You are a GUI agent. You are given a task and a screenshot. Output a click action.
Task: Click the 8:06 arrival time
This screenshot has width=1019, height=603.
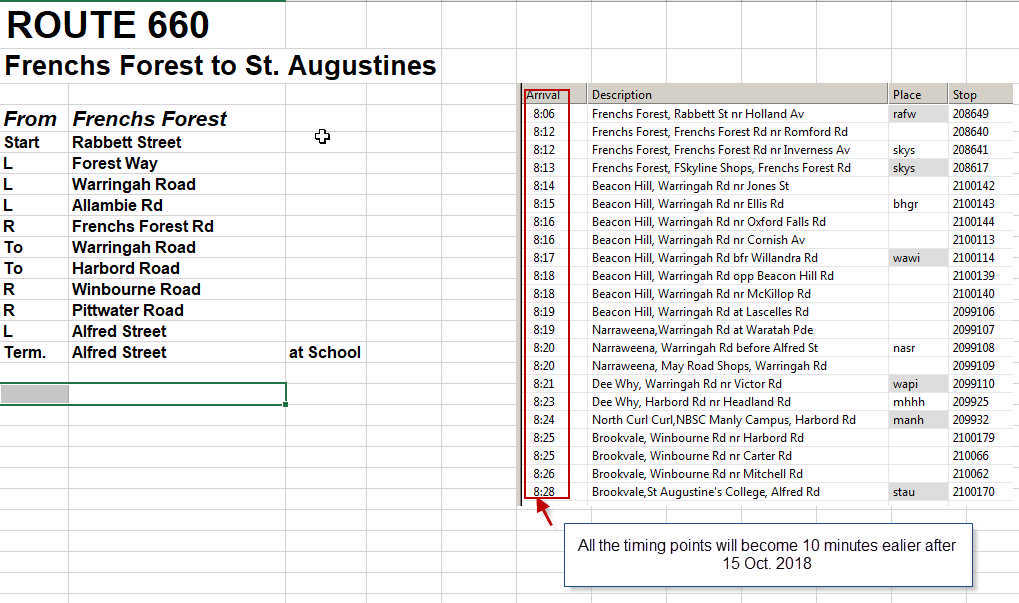544,114
